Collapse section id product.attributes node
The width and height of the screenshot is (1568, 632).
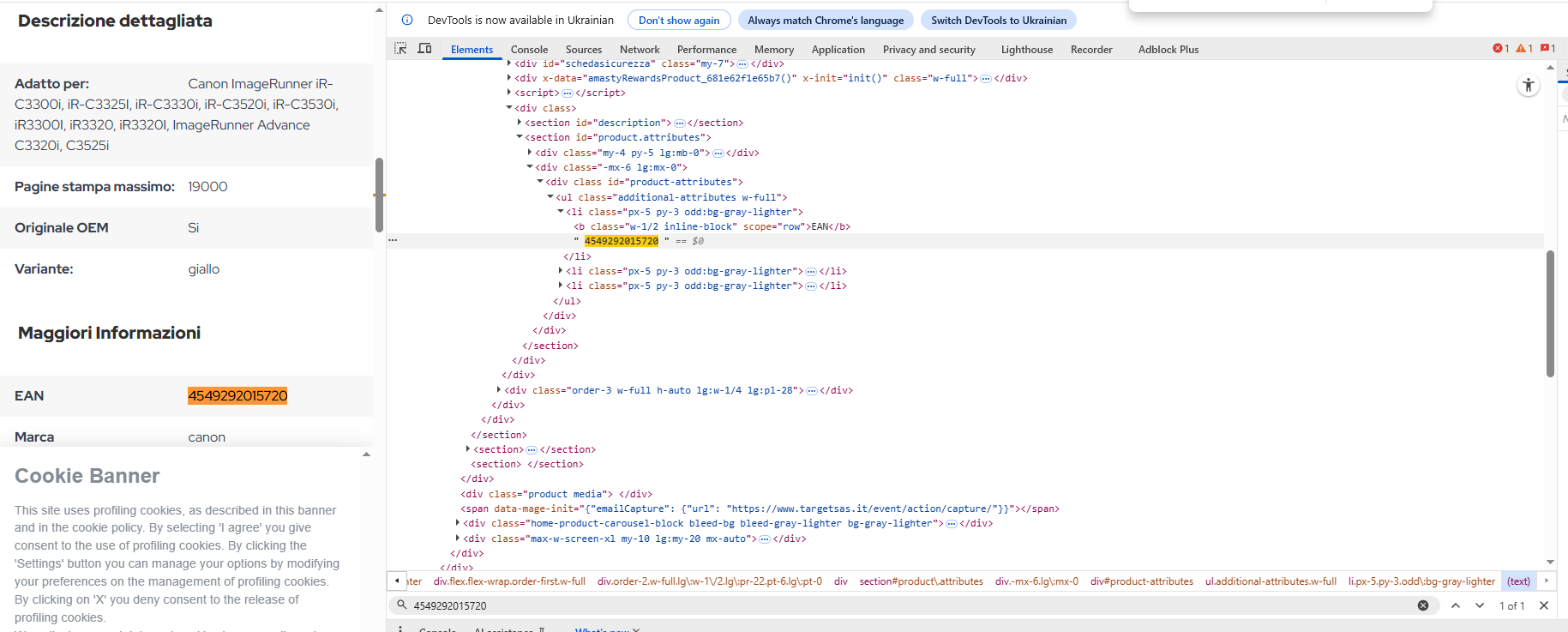tap(520, 137)
